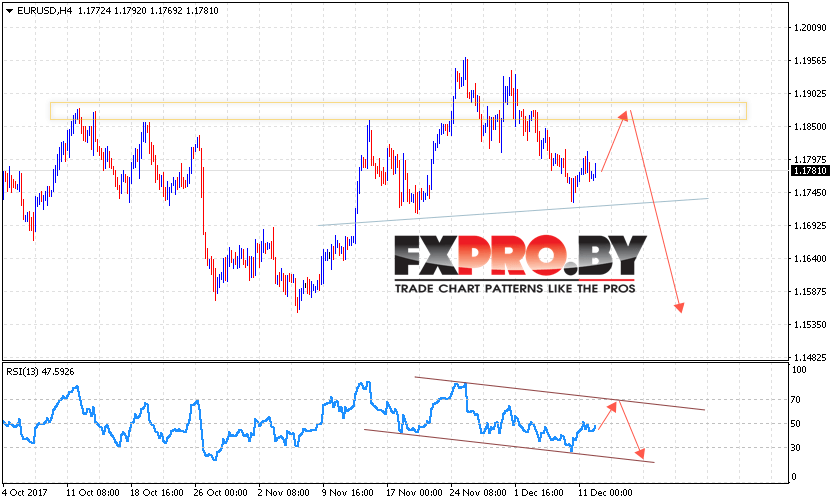Viewport: 831px width, 504px height.
Task: Click the 18 Oct 16:00 time label
Action: 157,493
